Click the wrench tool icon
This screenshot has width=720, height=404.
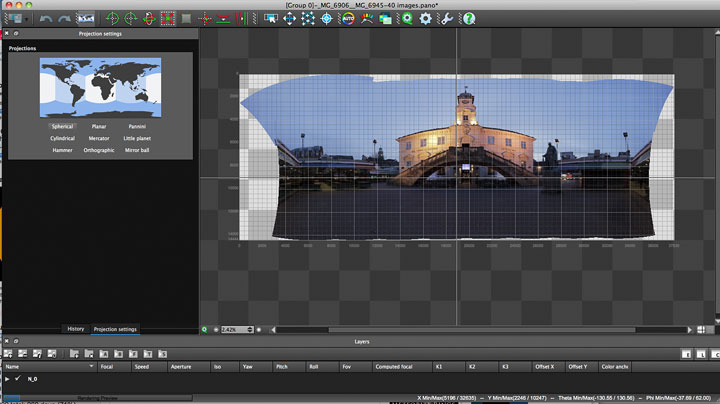[x=447, y=19]
